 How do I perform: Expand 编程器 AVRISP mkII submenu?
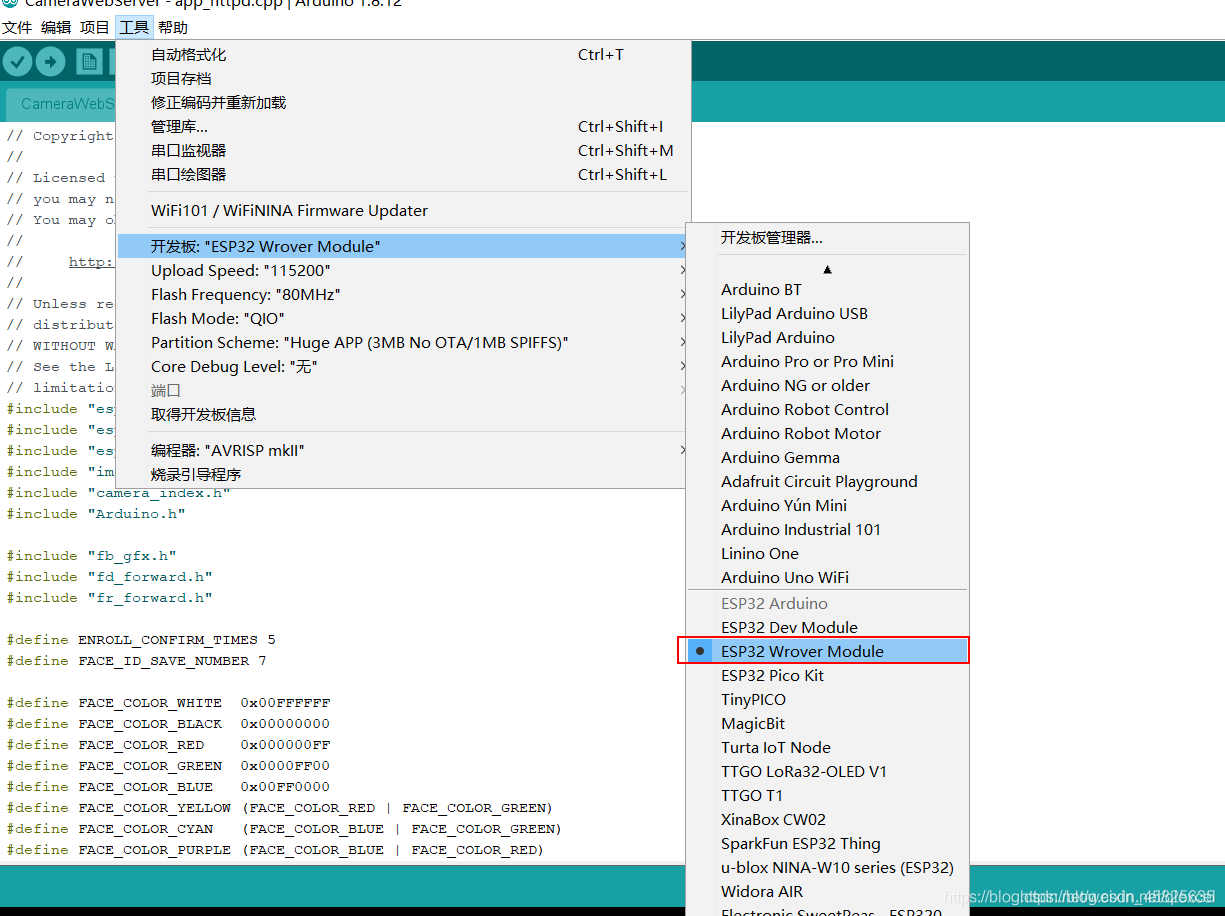pos(403,451)
